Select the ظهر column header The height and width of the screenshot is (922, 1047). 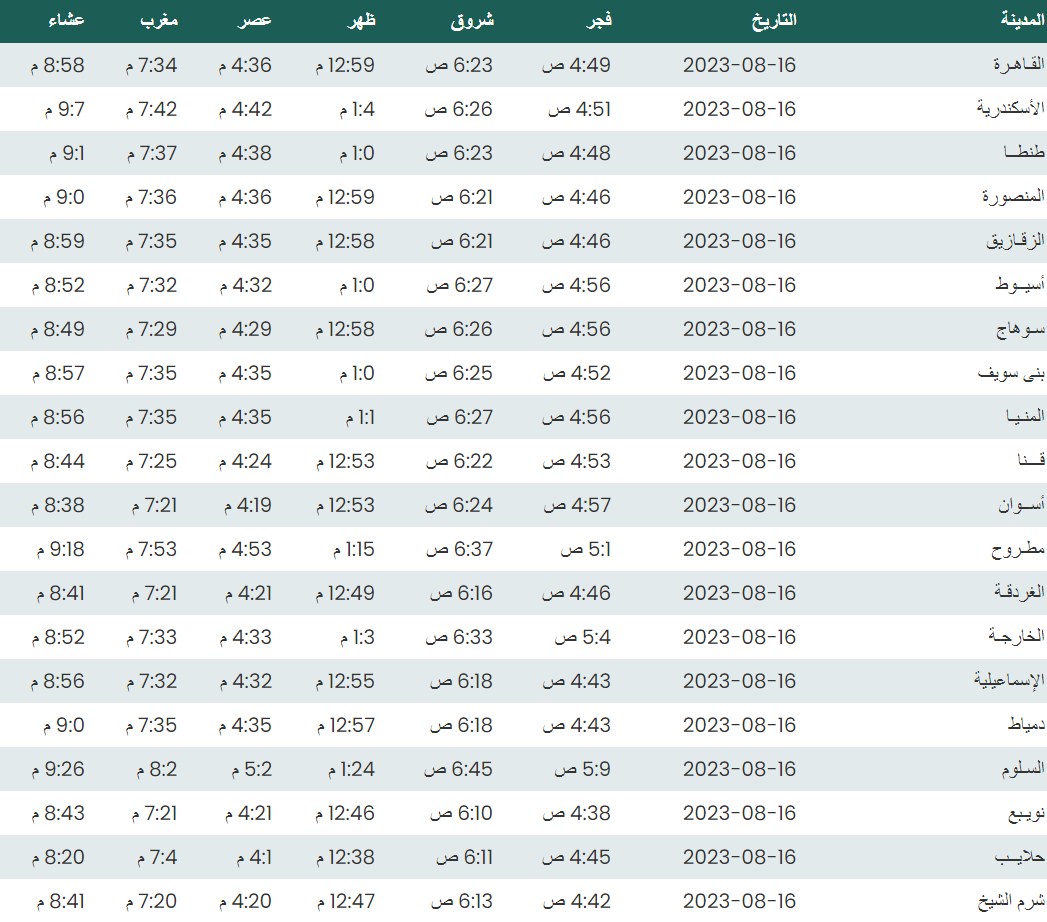coord(362,20)
